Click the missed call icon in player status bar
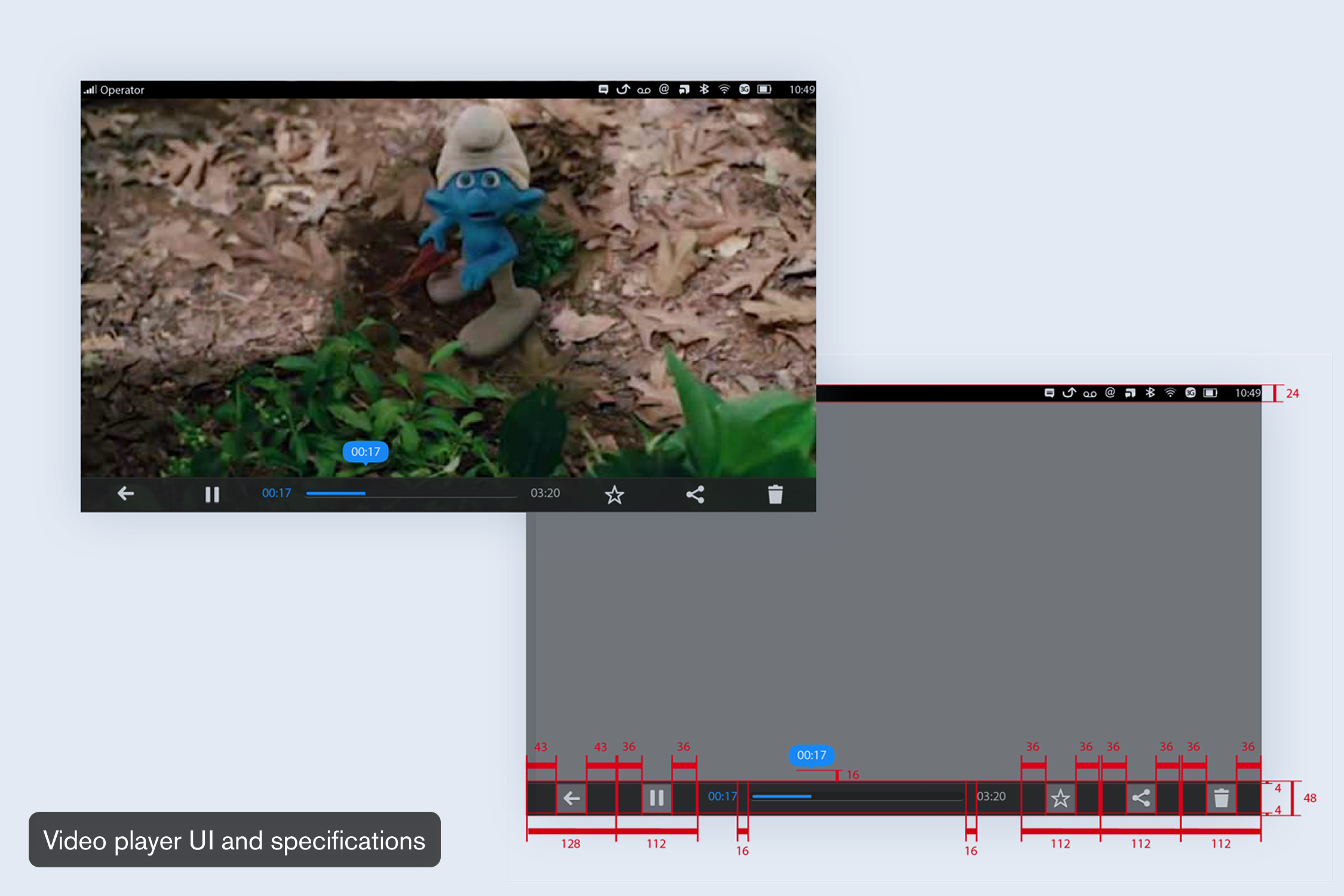The height and width of the screenshot is (896, 1344). click(623, 89)
